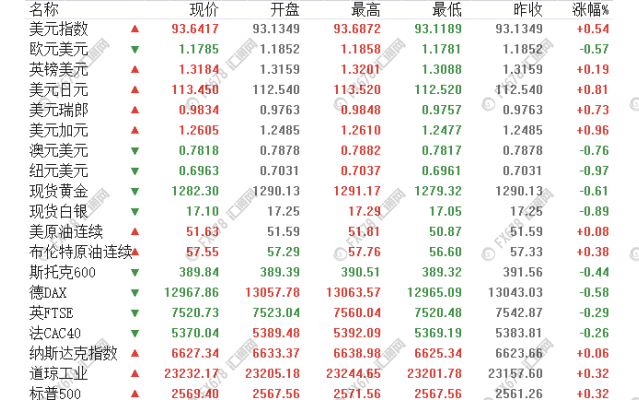Click the green down arrow next to 现货黄金
Image resolution: width=639 pixels, height=400 pixels.
coord(135,190)
